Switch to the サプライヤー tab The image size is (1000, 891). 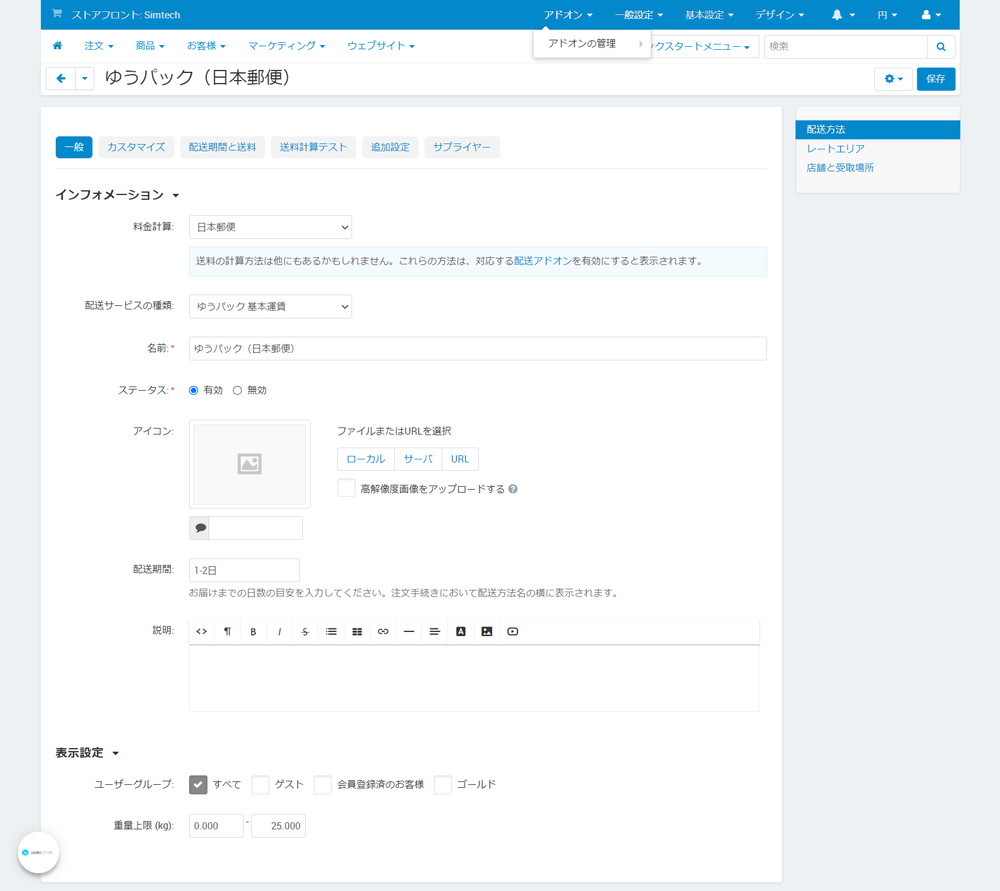pyautogui.click(x=462, y=147)
